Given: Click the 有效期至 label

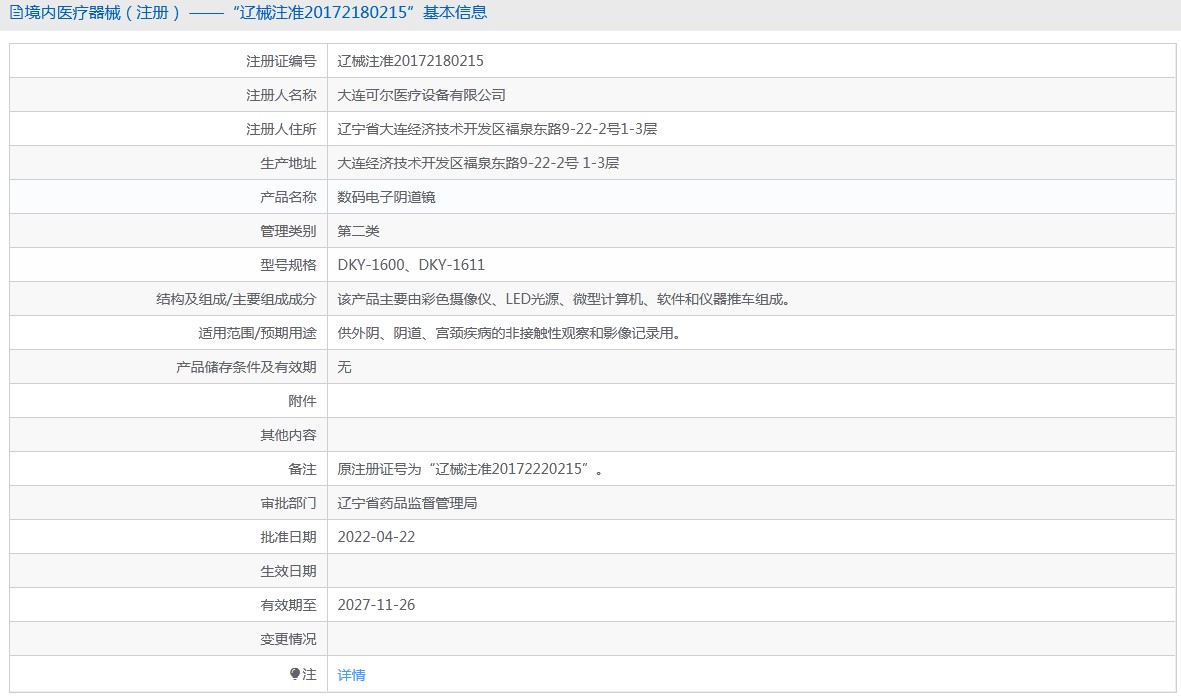Looking at the screenshot, I should tap(288, 605).
